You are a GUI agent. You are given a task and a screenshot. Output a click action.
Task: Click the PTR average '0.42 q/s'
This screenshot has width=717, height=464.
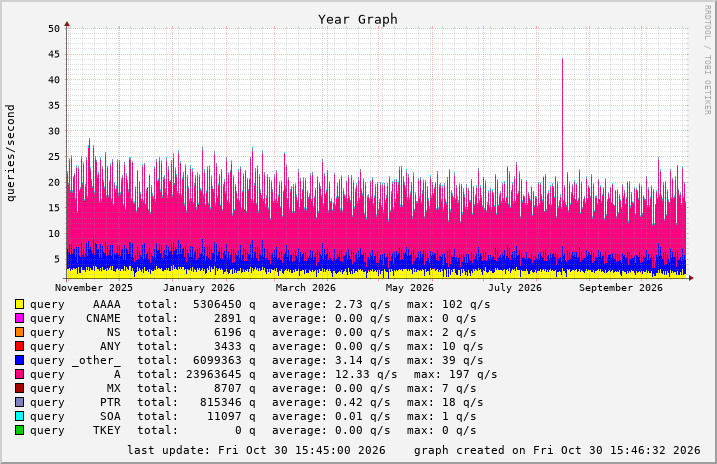[363, 402]
